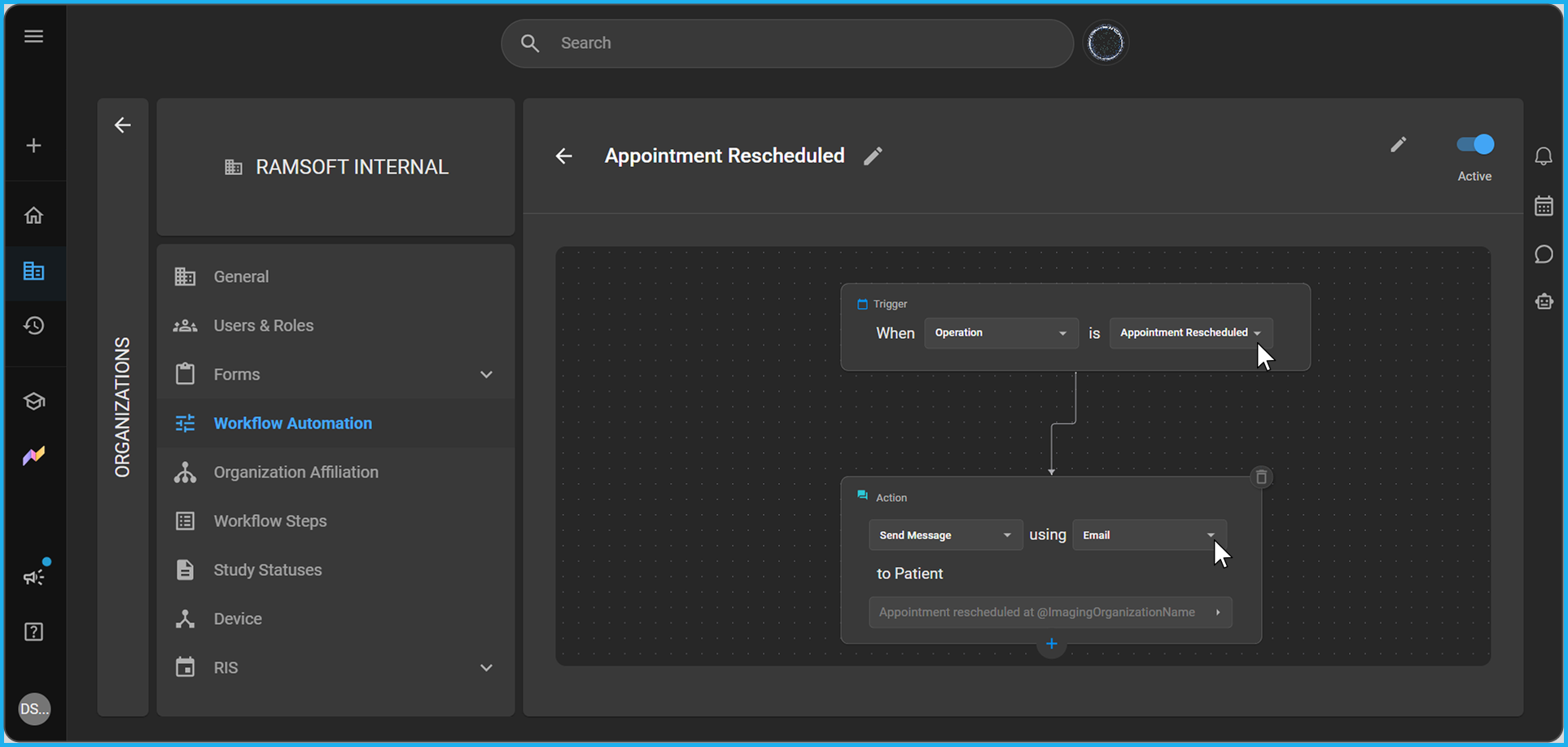This screenshot has height=747, width=1568.
Task: Open the history clock icon
Action: [33, 325]
